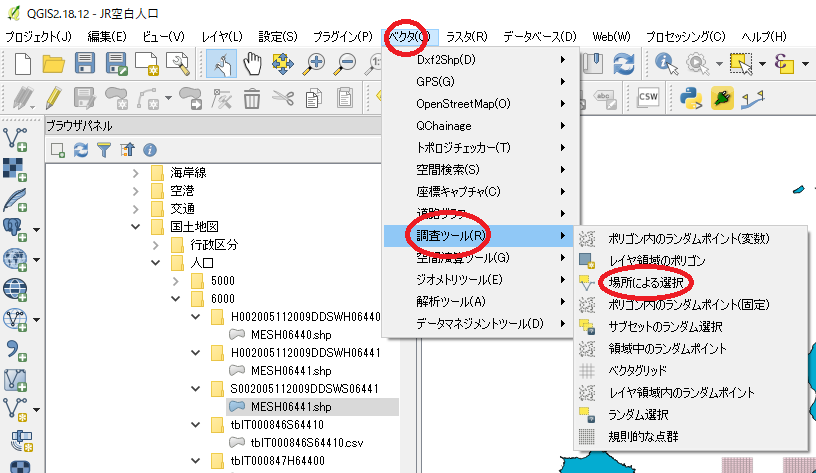816x473 pixels.
Task: Open the Python console icon
Action: 691,98
